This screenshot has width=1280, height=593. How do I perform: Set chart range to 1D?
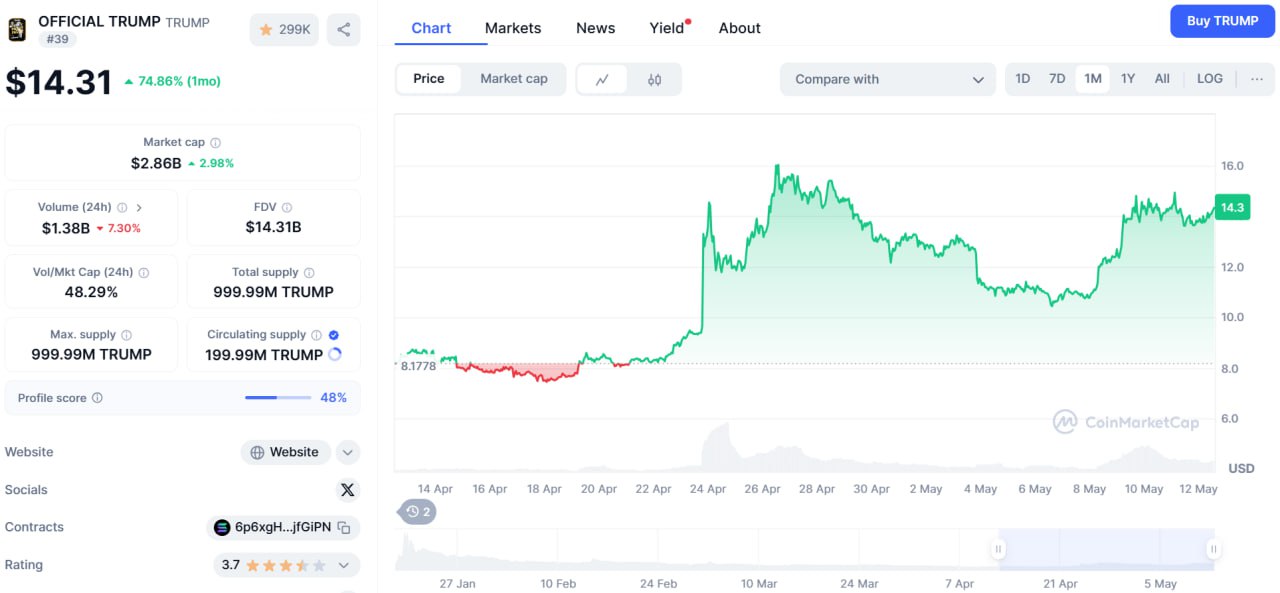(x=1023, y=79)
